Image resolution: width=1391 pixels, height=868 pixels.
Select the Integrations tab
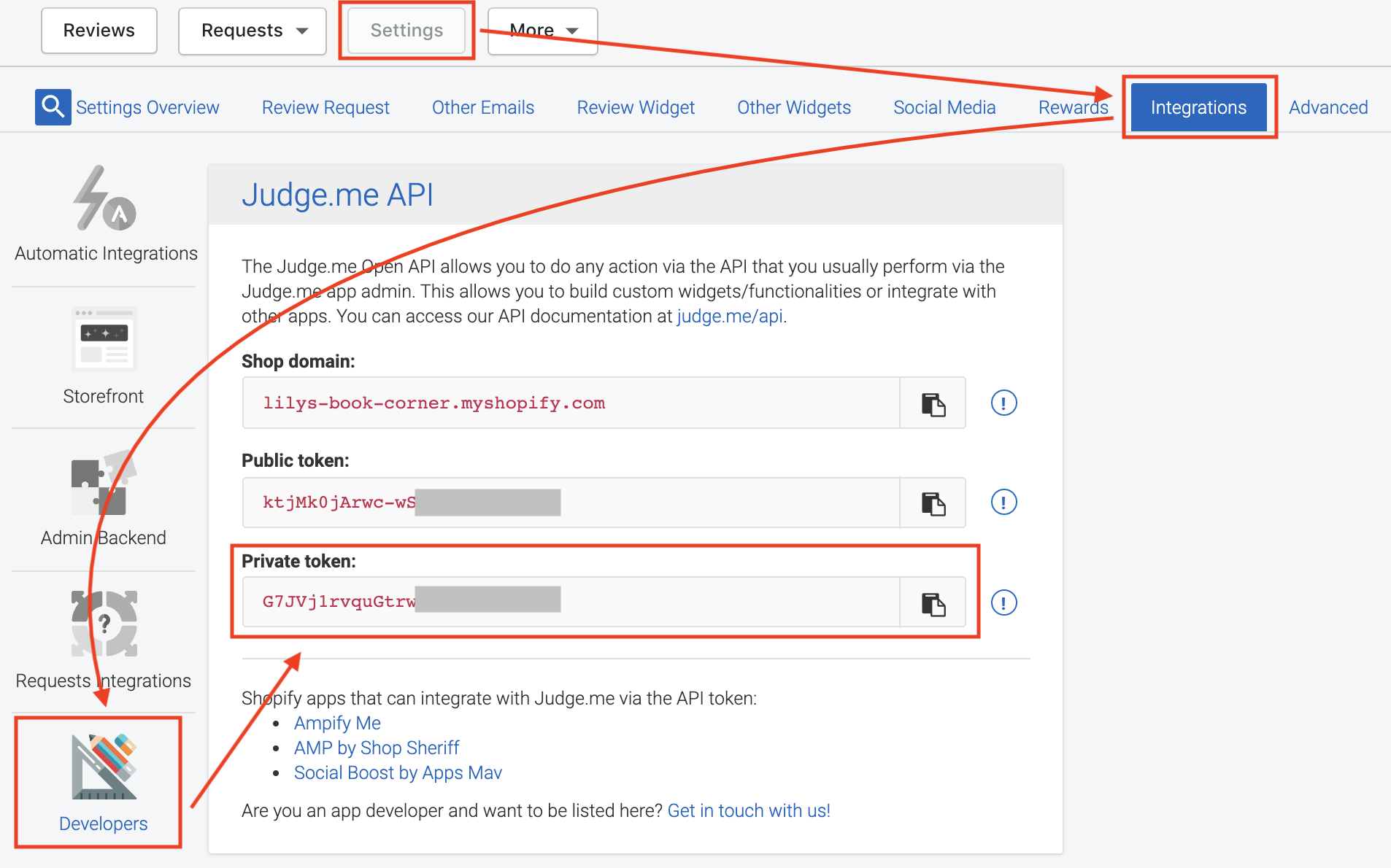pos(1198,107)
